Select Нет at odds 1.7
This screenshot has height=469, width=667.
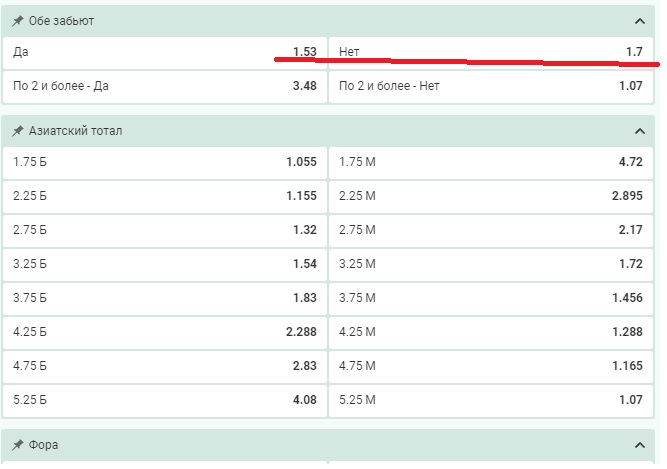(491, 52)
